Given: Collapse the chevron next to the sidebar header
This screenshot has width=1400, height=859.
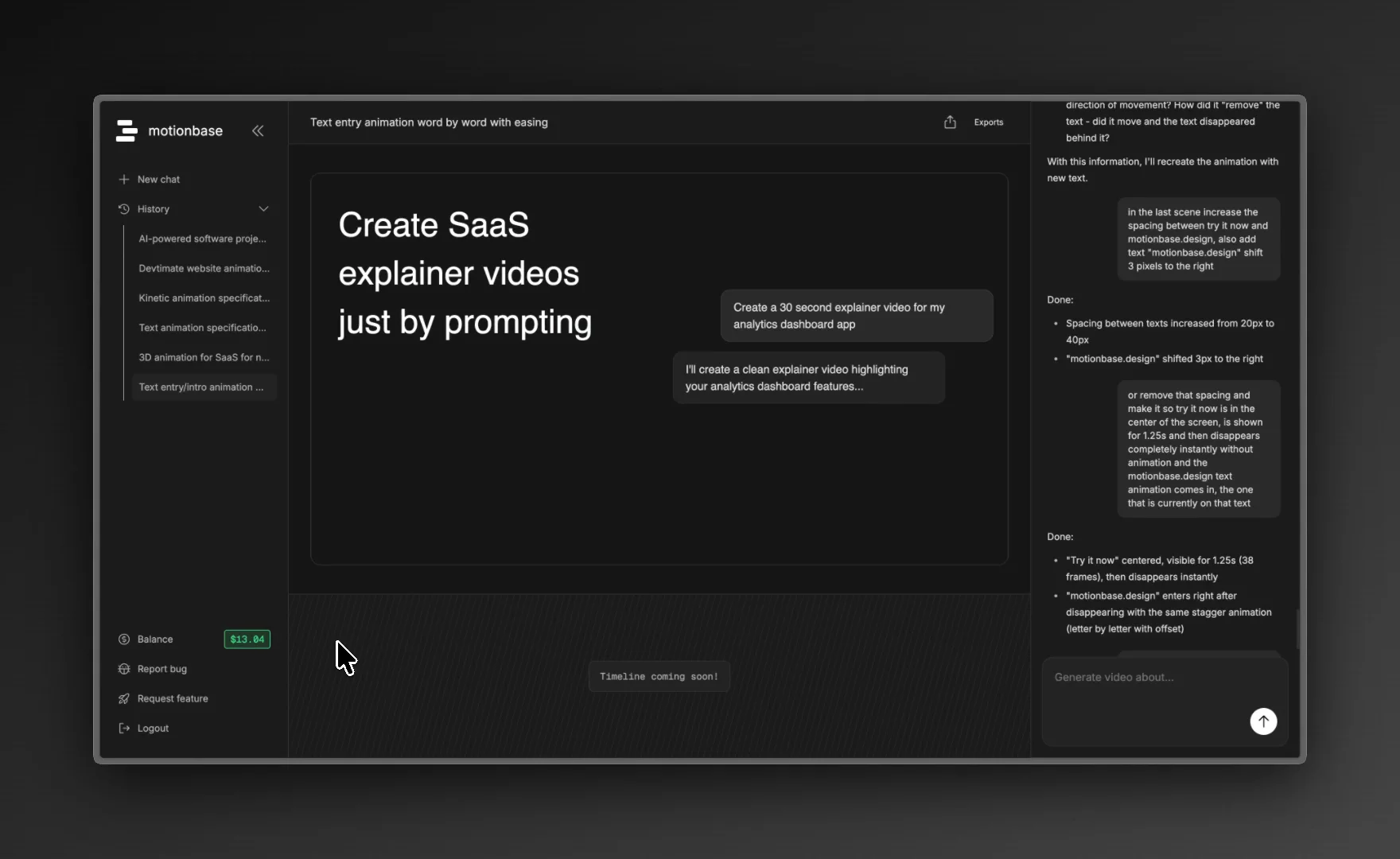Looking at the screenshot, I should pos(258,130).
